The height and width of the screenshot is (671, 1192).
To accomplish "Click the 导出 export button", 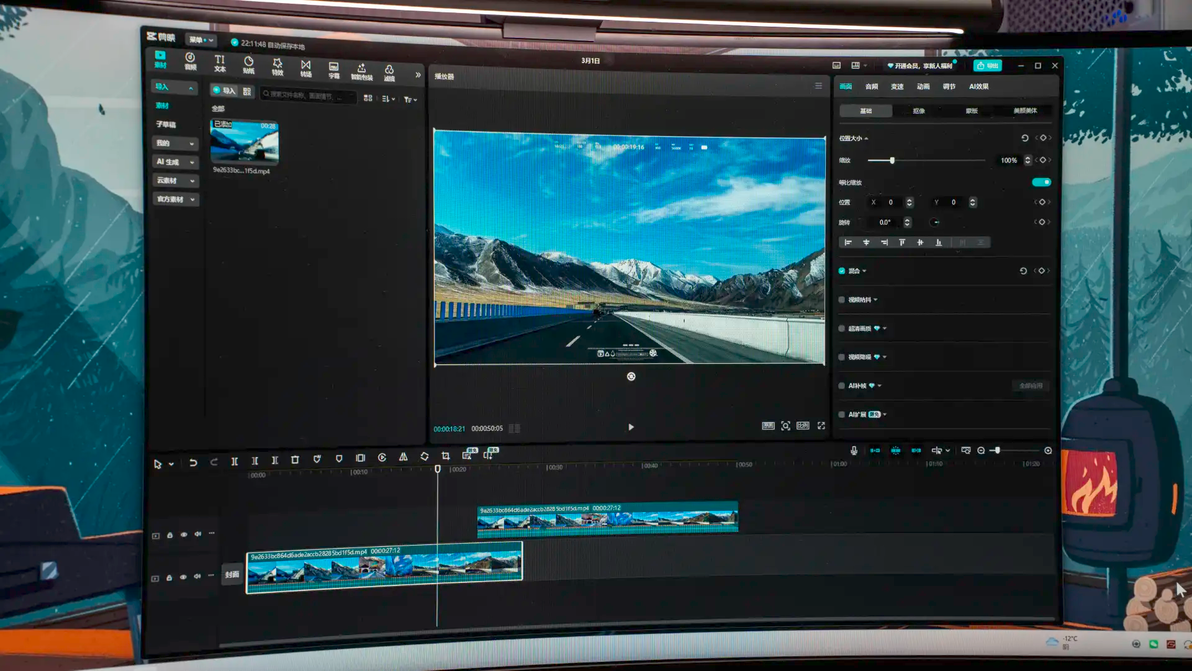I will [988, 65].
